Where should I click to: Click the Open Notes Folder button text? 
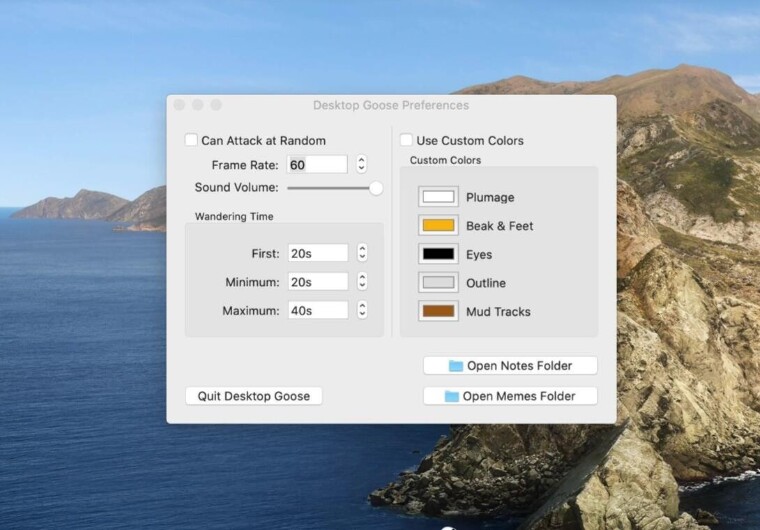coord(518,366)
